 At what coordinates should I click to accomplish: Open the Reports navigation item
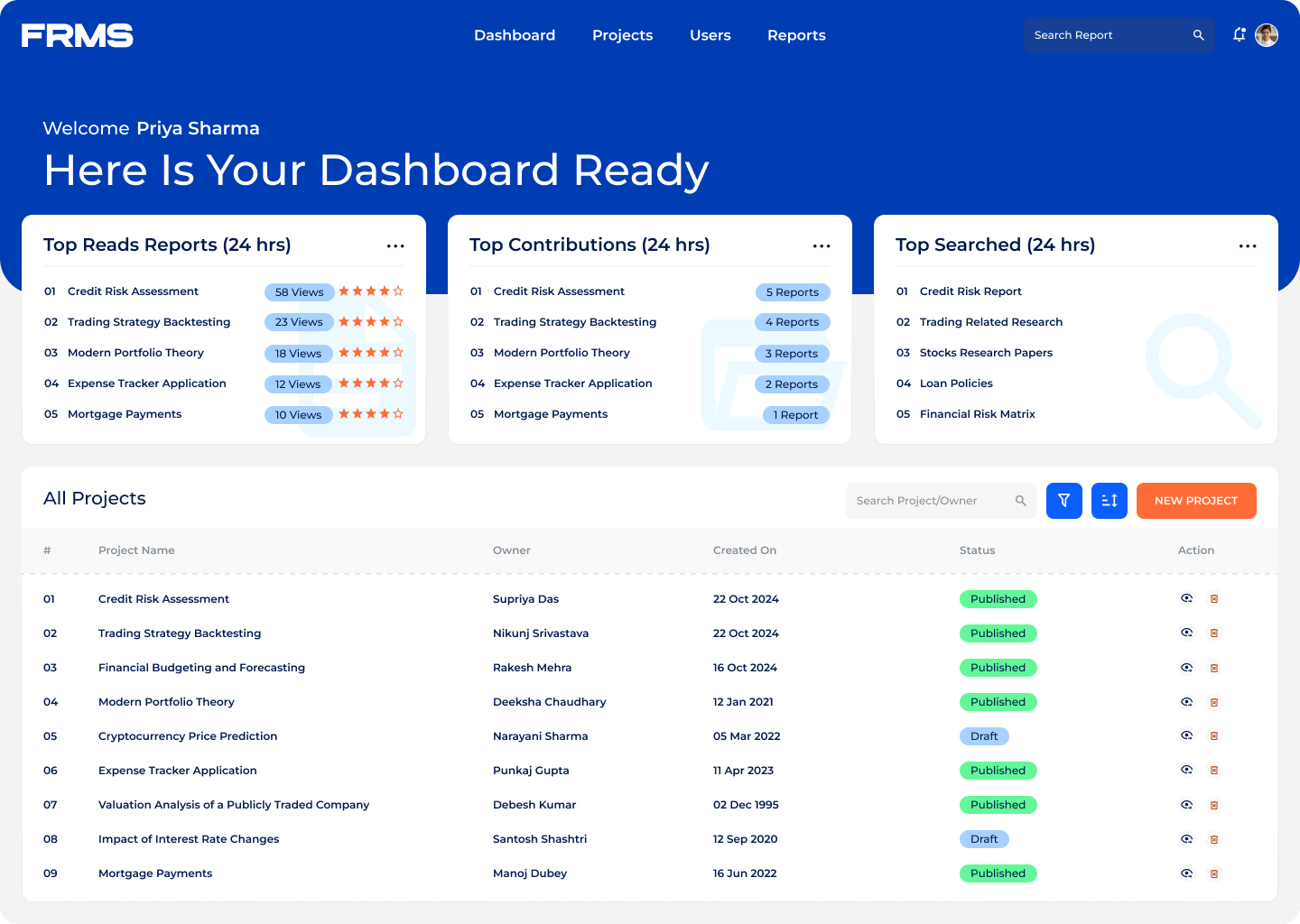tap(796, 35)
